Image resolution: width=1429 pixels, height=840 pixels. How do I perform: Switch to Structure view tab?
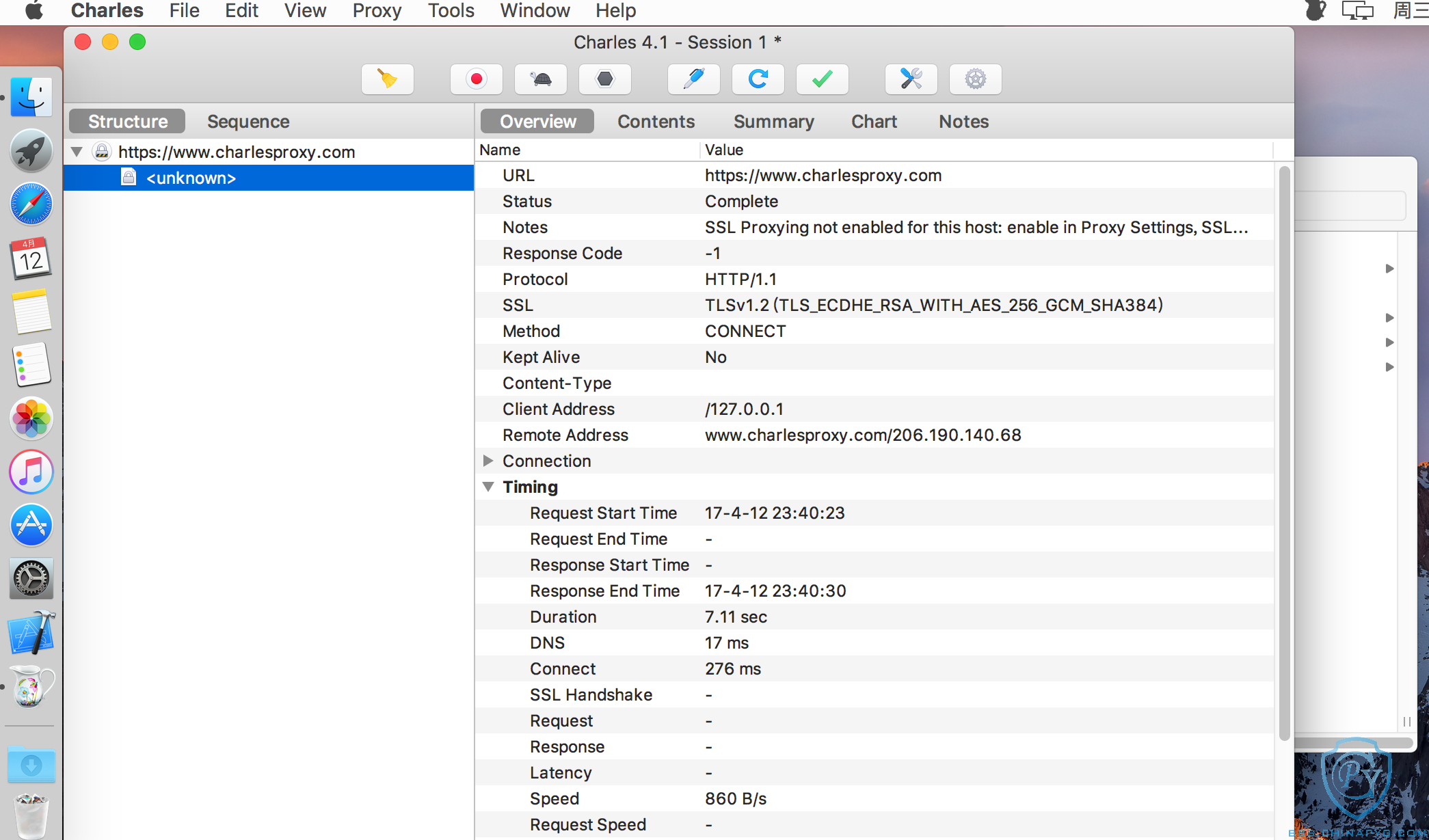pyautogui.click(x=127, y=121)
